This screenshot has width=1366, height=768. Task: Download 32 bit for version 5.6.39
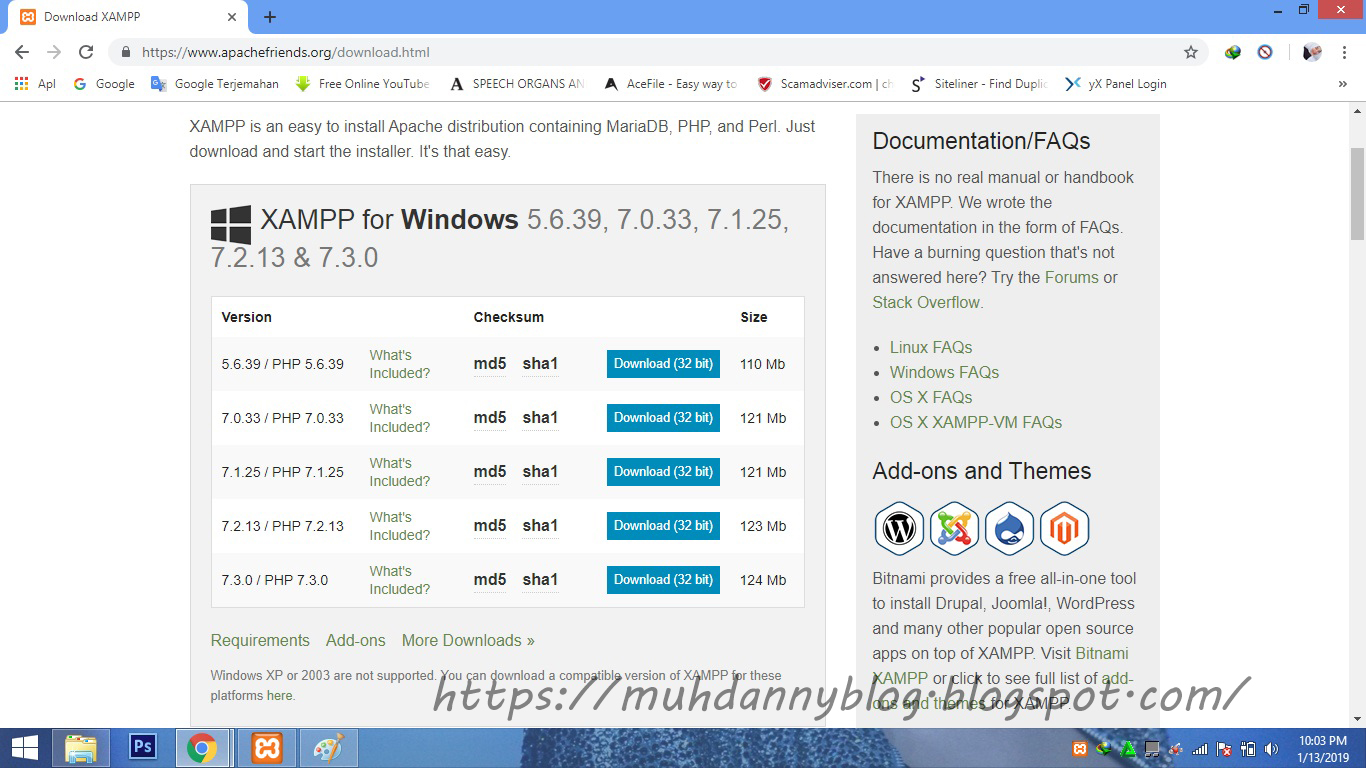pyautogui.click(x=663, y=364)
